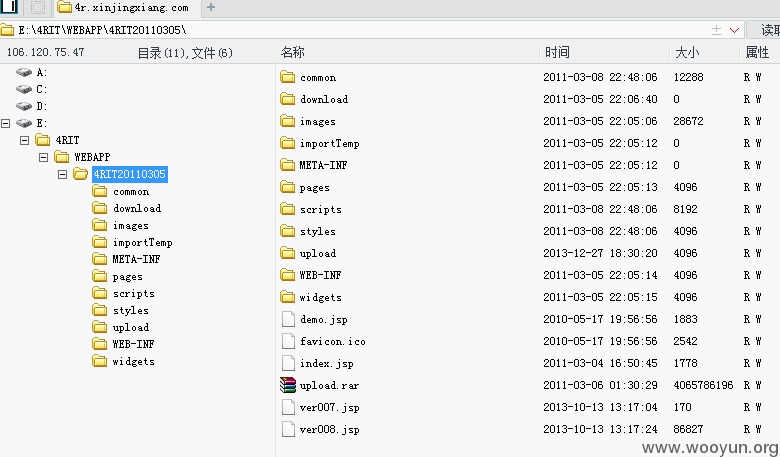Image resolution: width=780 pixels, height=457 pixels.
Task: Sort by the 大小 column header
Action: [x=687, y=52]
